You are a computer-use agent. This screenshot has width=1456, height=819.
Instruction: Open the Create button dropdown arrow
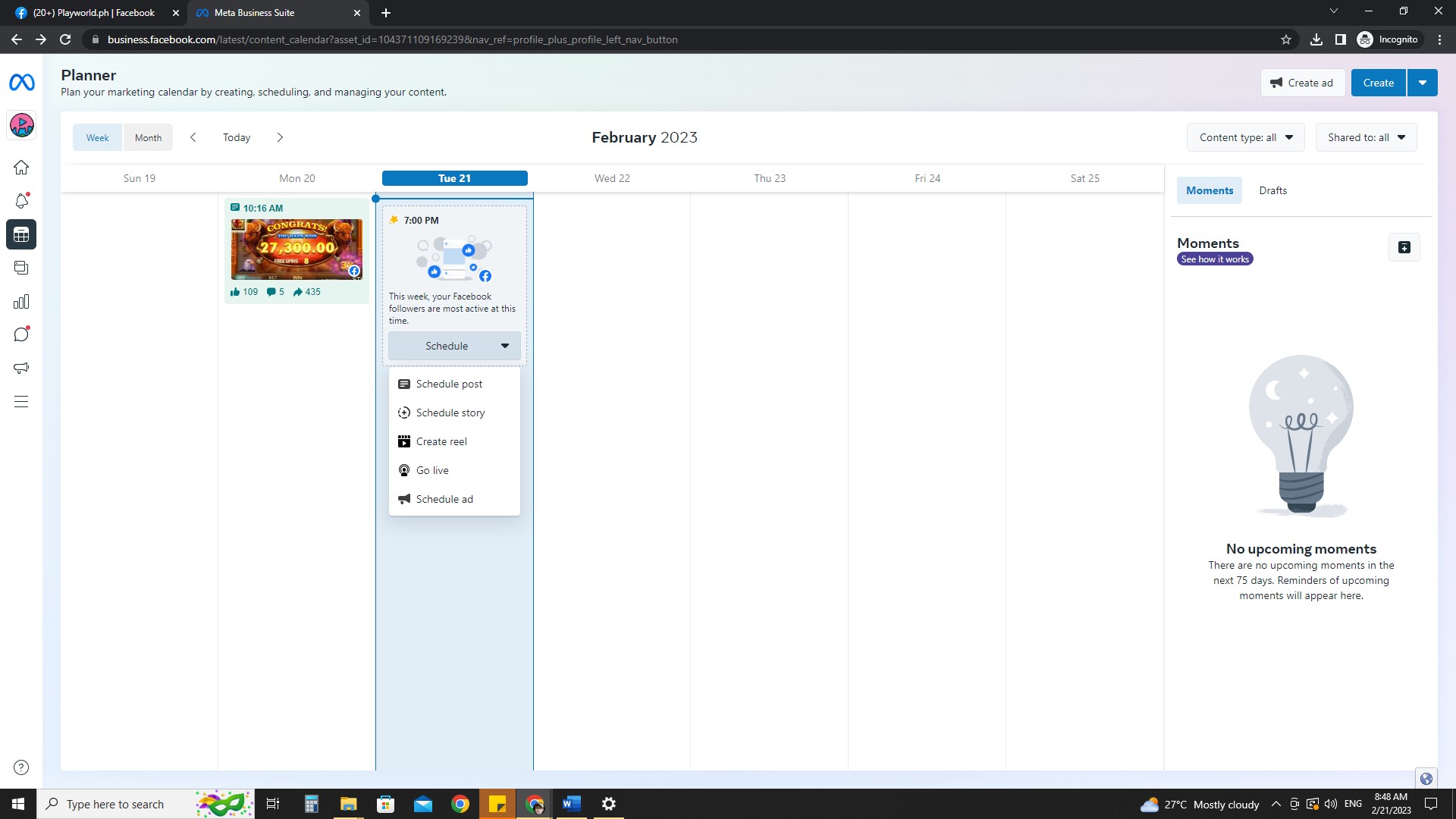point(1422,83)
